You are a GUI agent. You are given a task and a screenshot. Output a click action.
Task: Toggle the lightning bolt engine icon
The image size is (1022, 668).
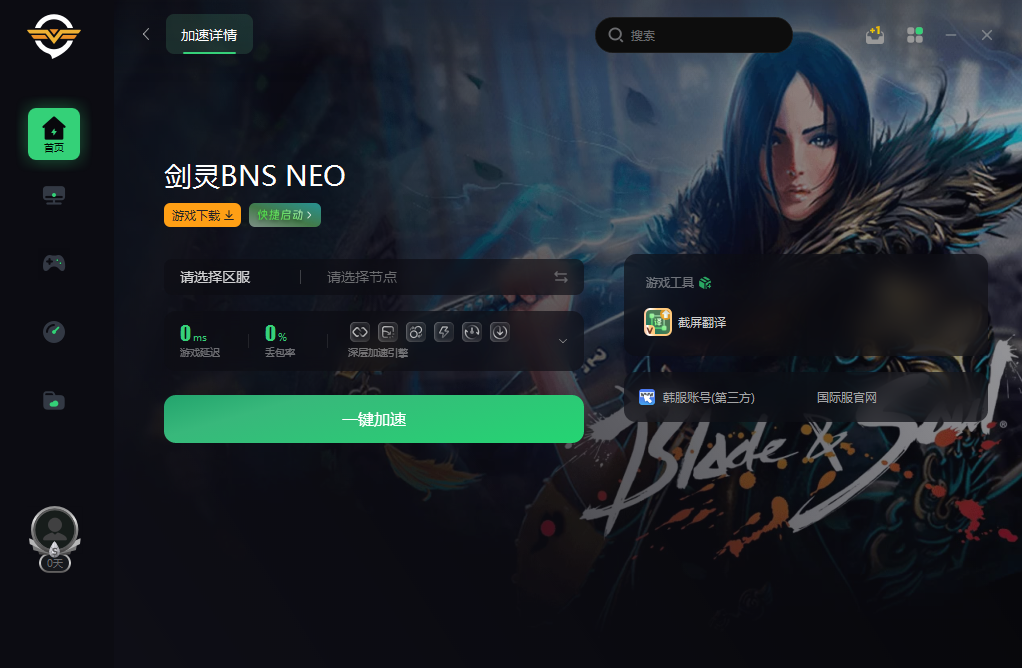click(x=444, y=332)
